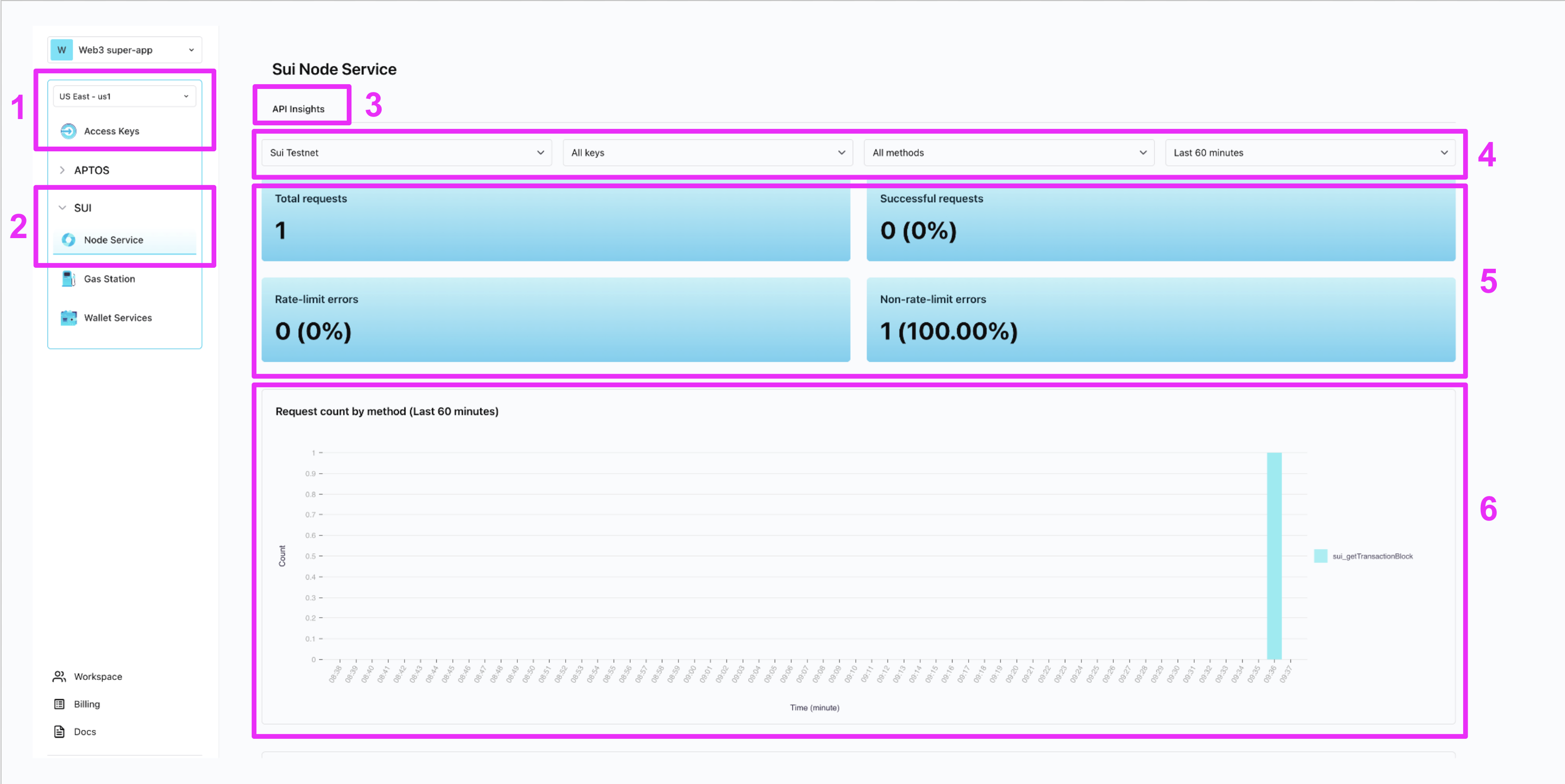The image size is (1565, 784).
Task: Open the US East - us1 region dropdown
Action: click(x=125, y=97)
